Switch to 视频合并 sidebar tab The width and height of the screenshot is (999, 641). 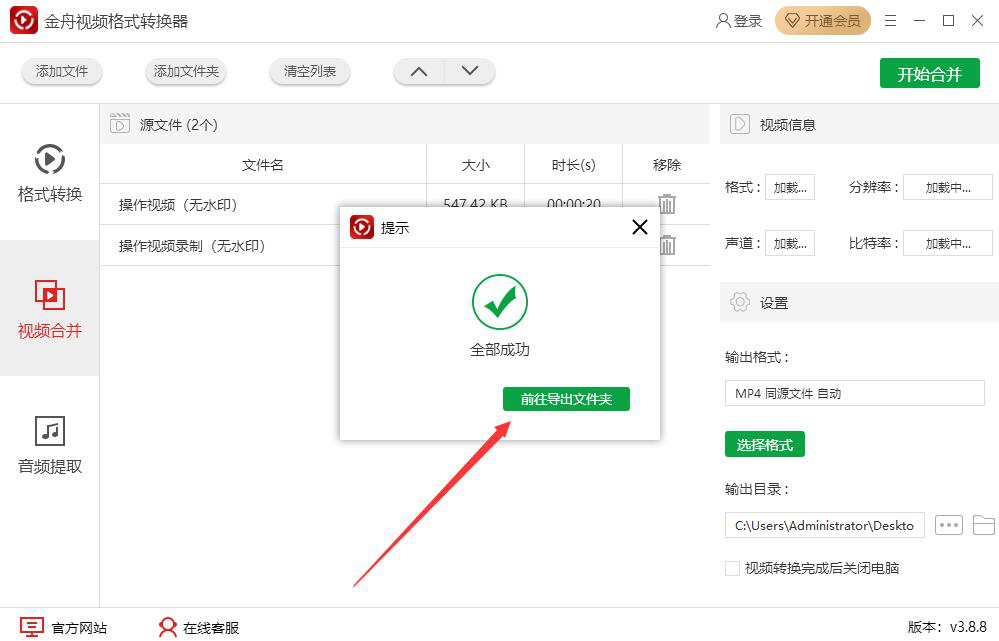click(50, 308)
